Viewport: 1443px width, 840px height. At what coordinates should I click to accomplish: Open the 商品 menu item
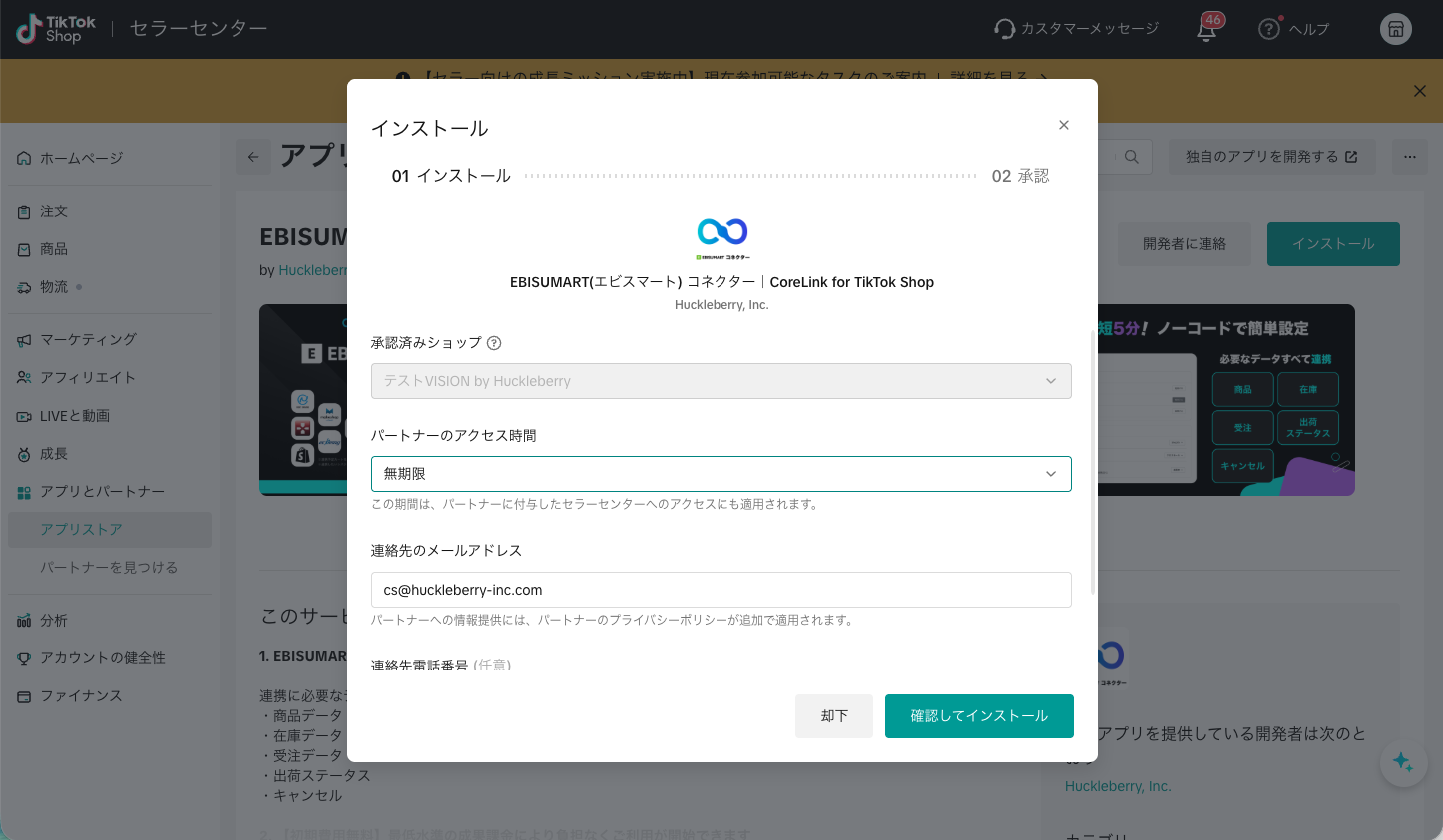click(110, 249)
